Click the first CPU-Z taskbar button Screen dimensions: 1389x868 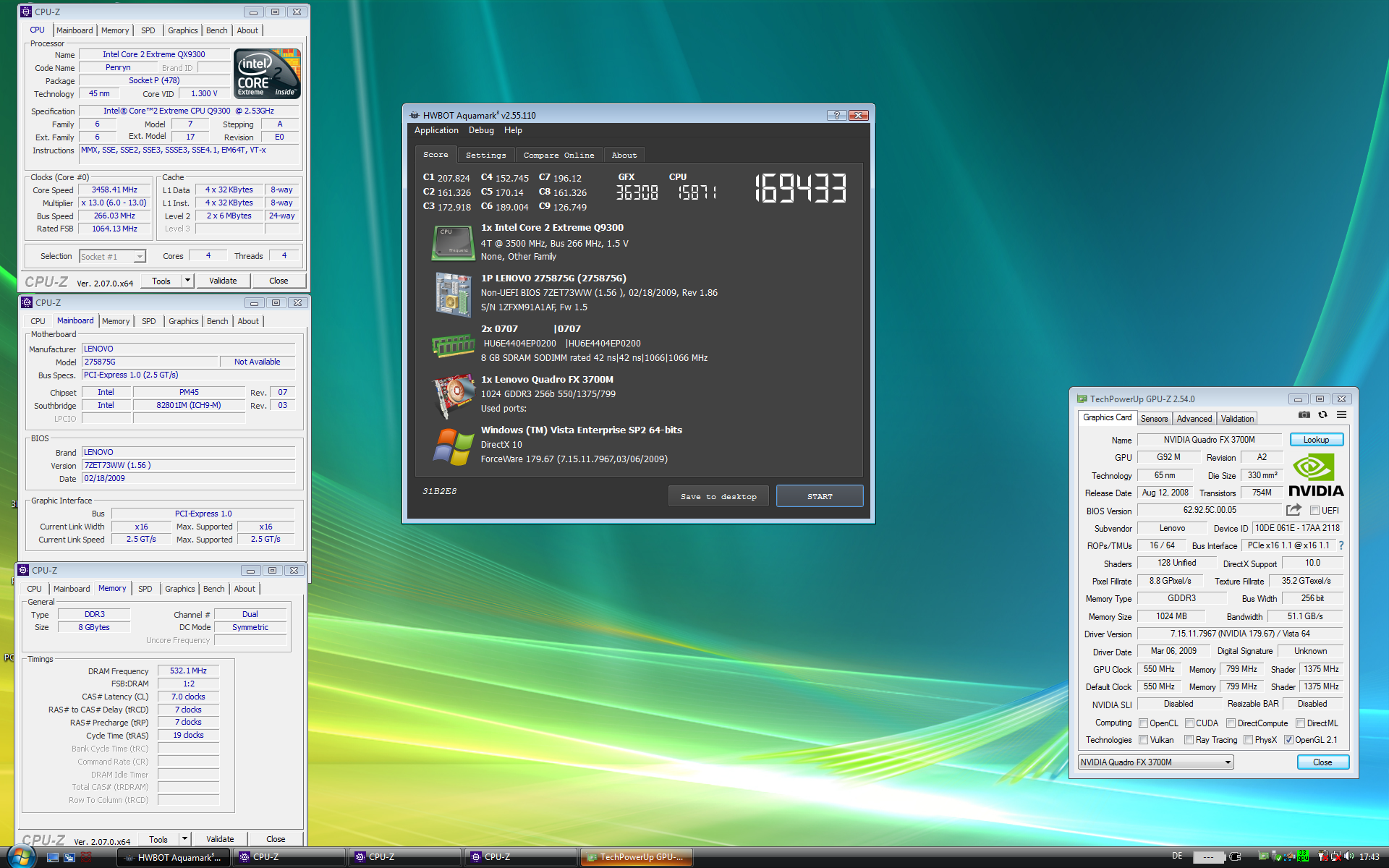289,857
